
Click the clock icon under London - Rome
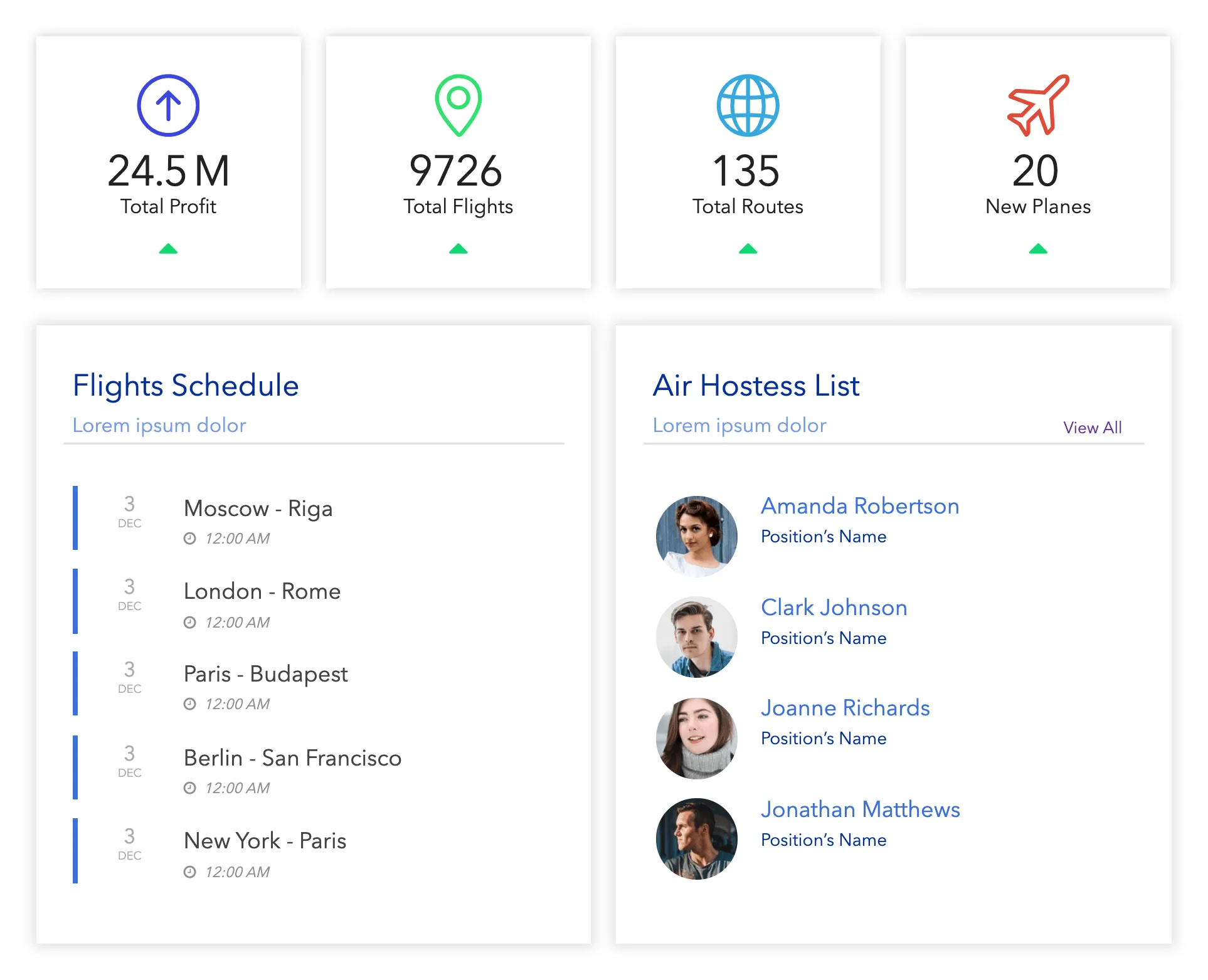pos(190,623)
